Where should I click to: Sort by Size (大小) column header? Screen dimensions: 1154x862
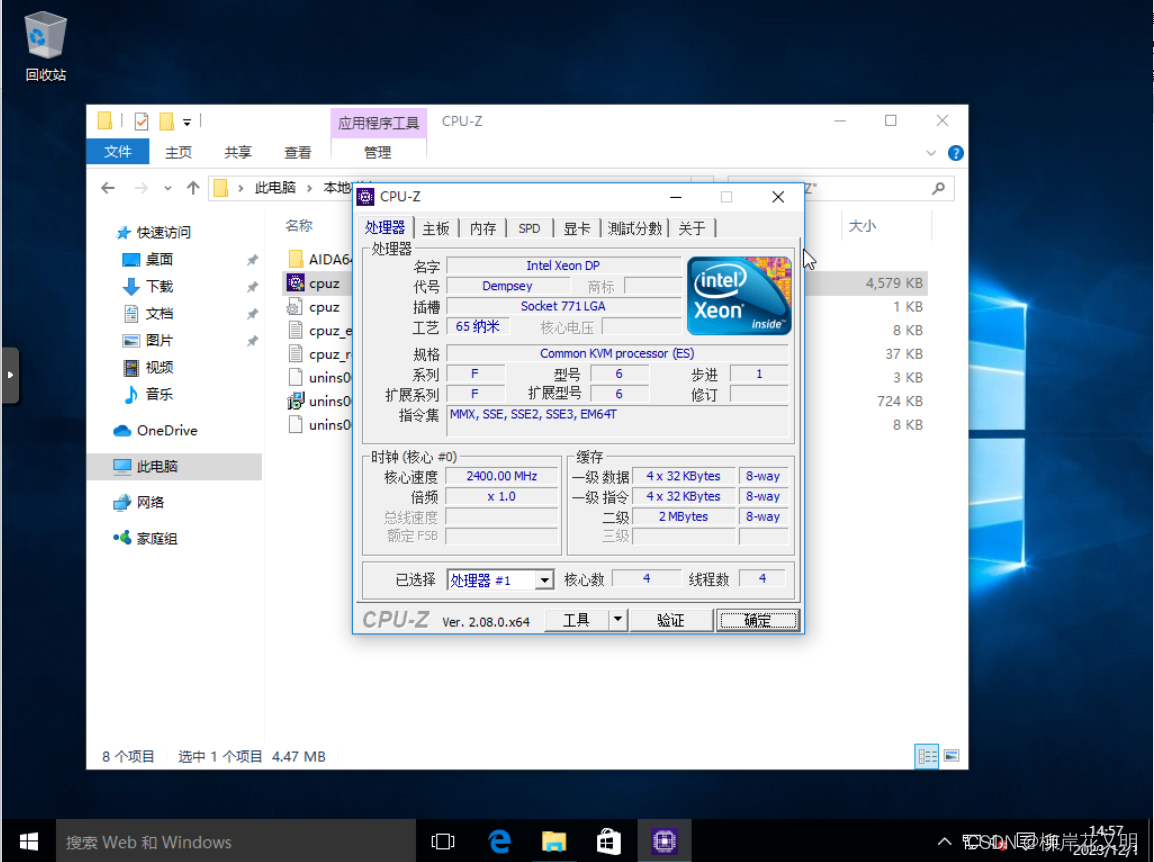pos(863,225)
